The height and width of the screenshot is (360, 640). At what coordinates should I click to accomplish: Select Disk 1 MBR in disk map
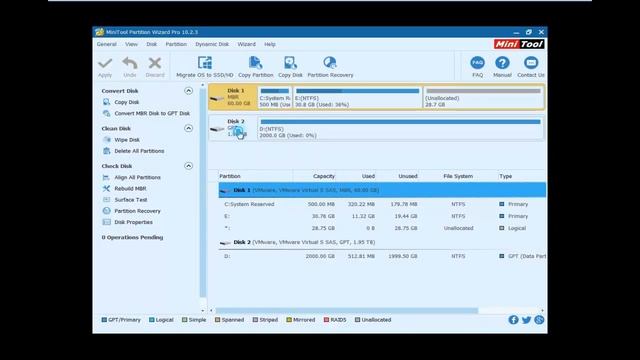(233, 97)
